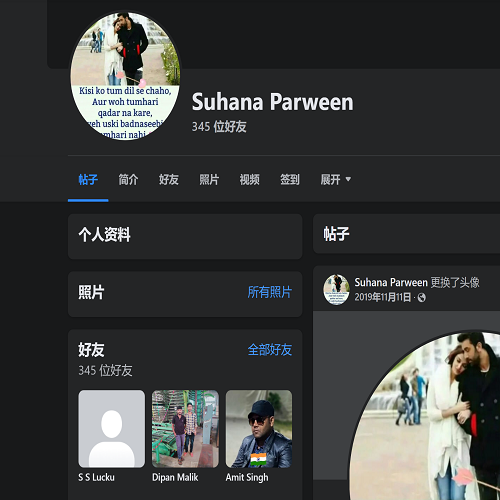This screenshot has height=500, width=500.
Task: Click the Suhana Parween profile name heading
Action: tap(272, 102)
